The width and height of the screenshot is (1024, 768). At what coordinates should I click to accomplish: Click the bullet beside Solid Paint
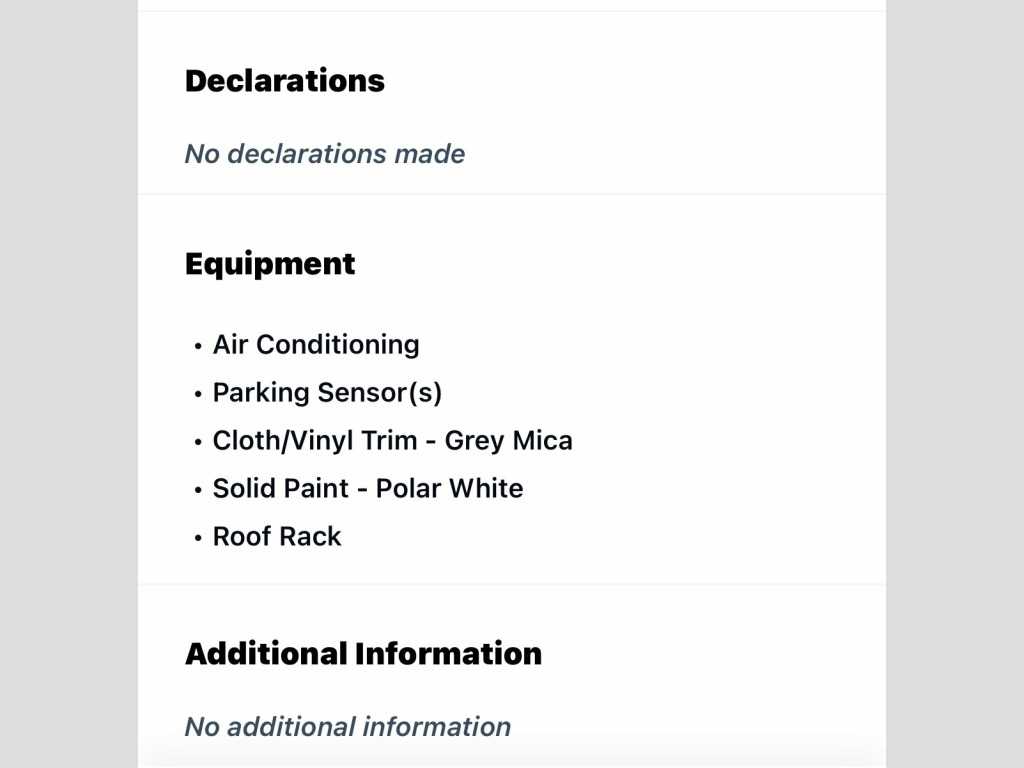click(x=198, y=490)
